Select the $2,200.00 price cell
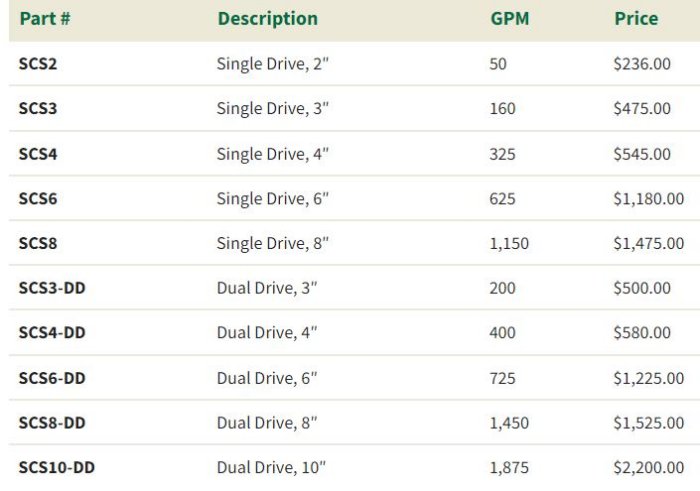 tap(648, 468)
